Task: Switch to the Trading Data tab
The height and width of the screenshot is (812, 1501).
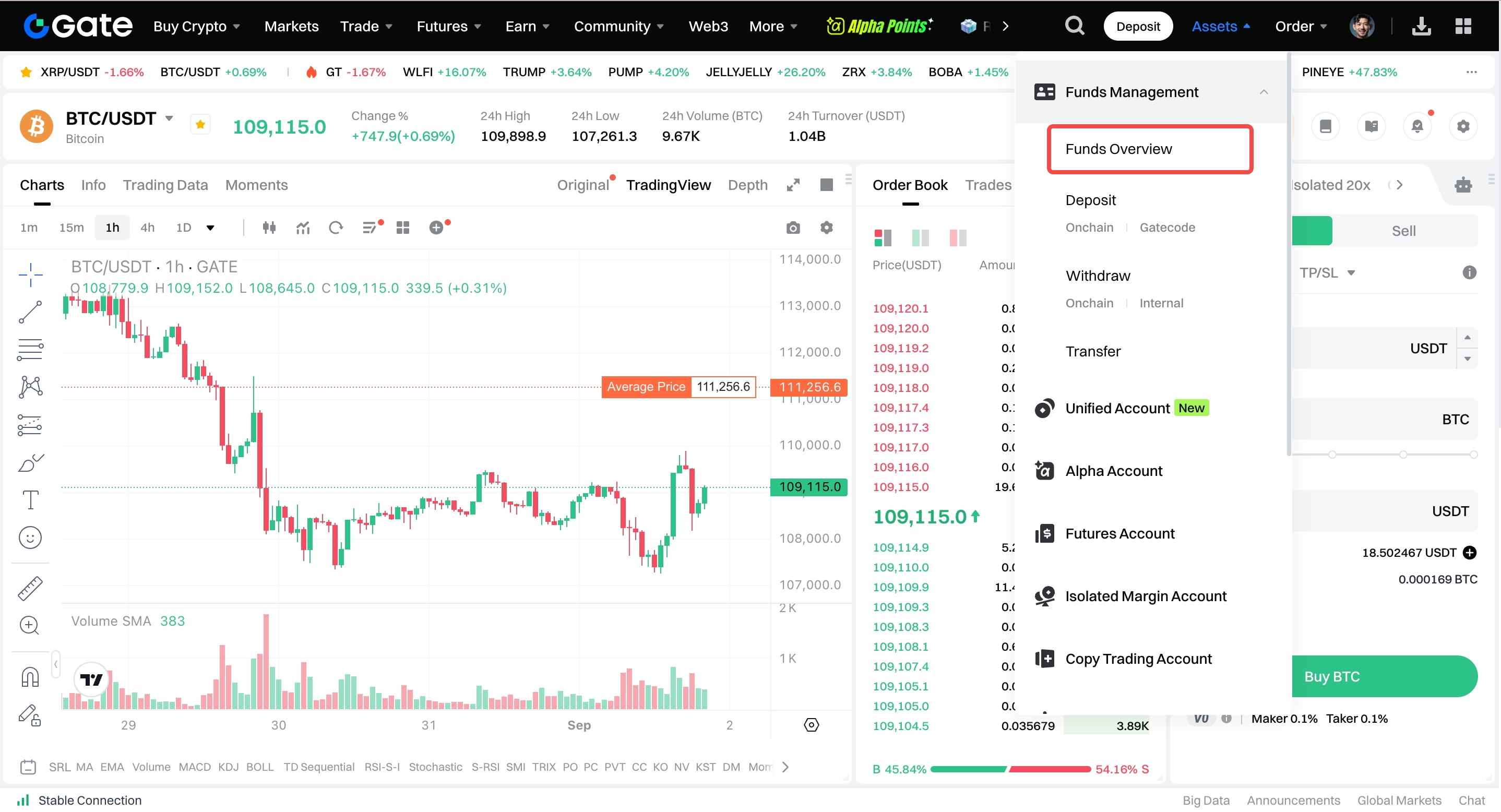Action: click(x=165, y=185)
